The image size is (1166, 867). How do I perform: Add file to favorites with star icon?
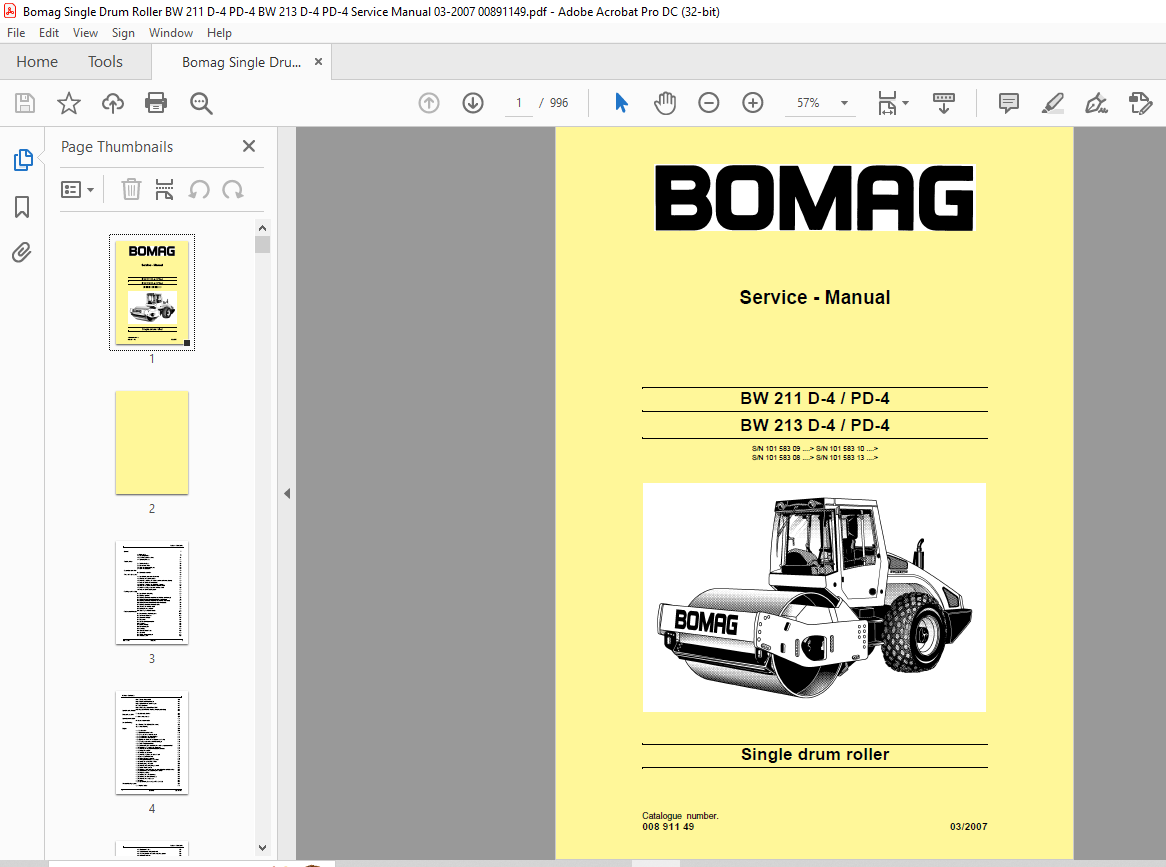68,103
